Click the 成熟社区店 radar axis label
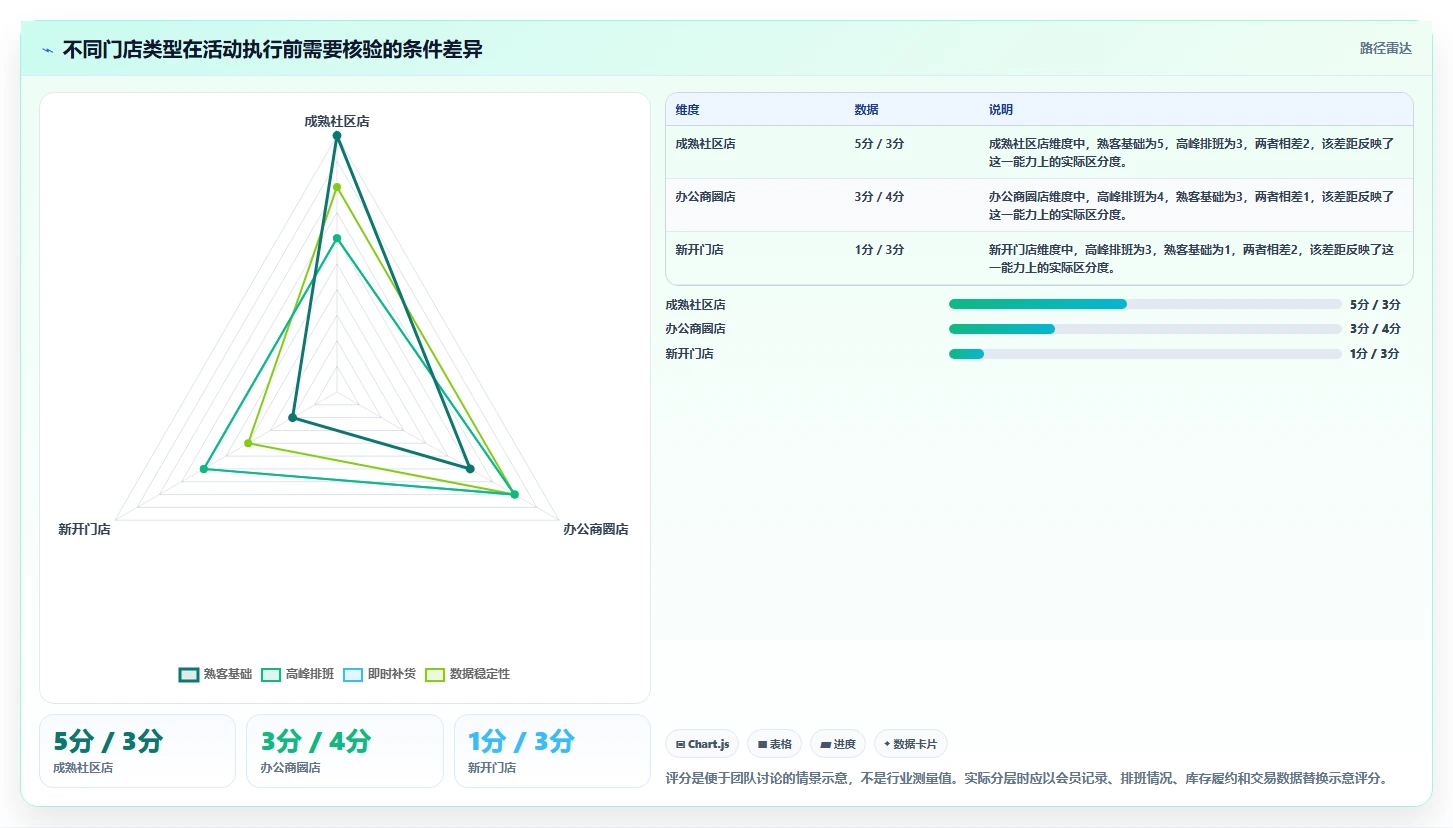 click(x=337, y=121)
